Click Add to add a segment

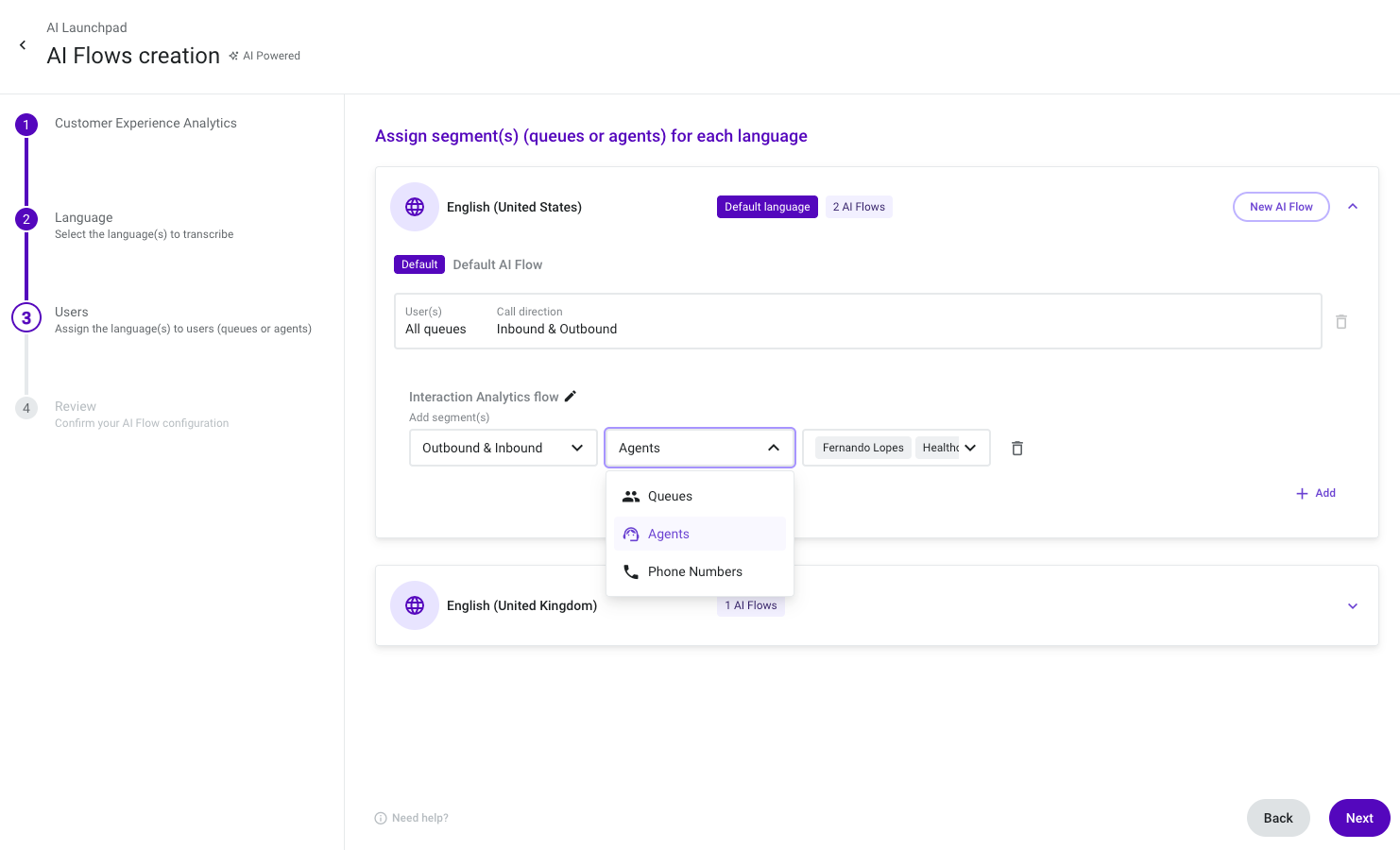[1316, 493]
